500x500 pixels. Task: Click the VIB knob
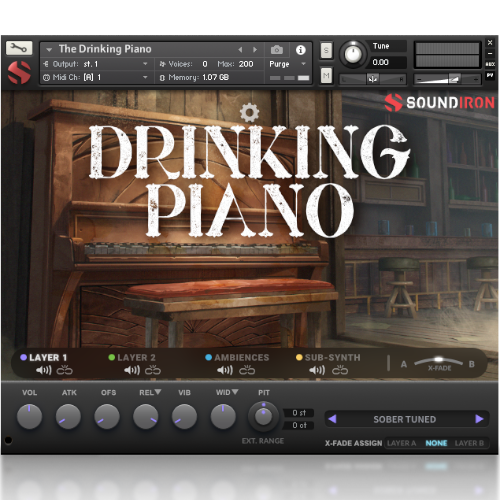pos(184,416)
